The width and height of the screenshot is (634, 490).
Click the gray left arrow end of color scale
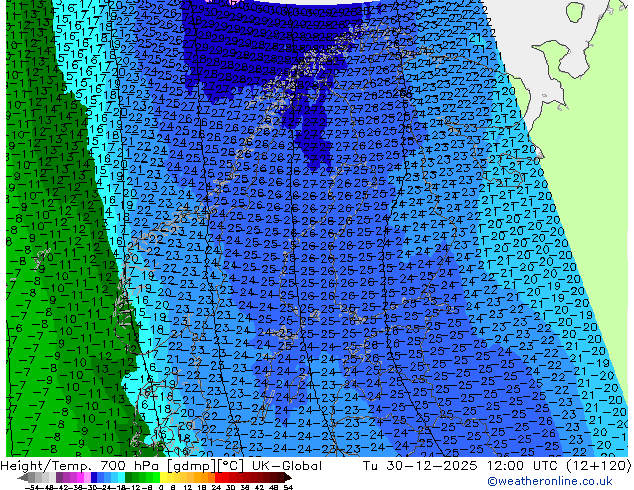pos(23,477)
